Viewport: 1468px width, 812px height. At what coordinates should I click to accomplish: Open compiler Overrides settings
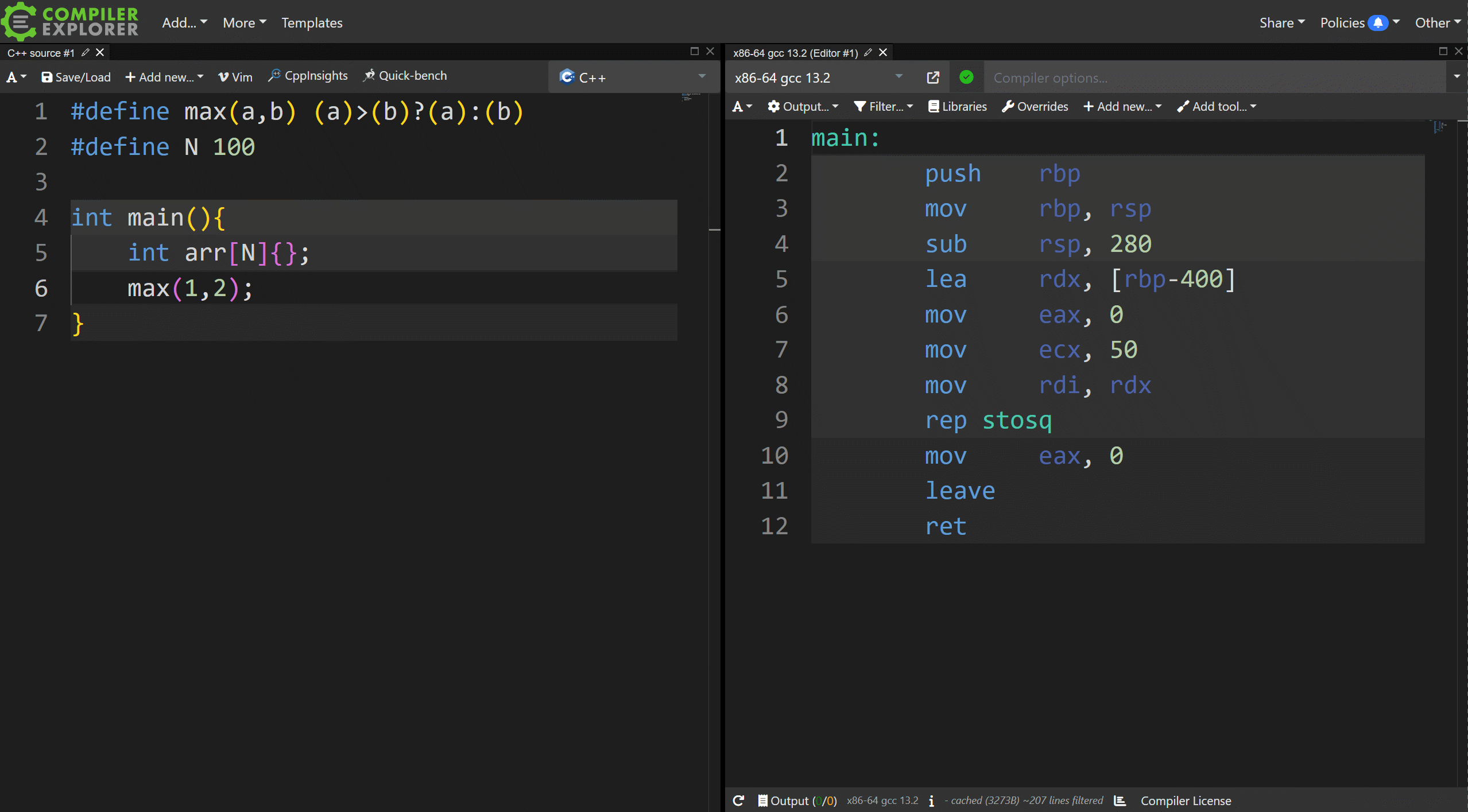pyautogui.click(x=1034, y=106)
